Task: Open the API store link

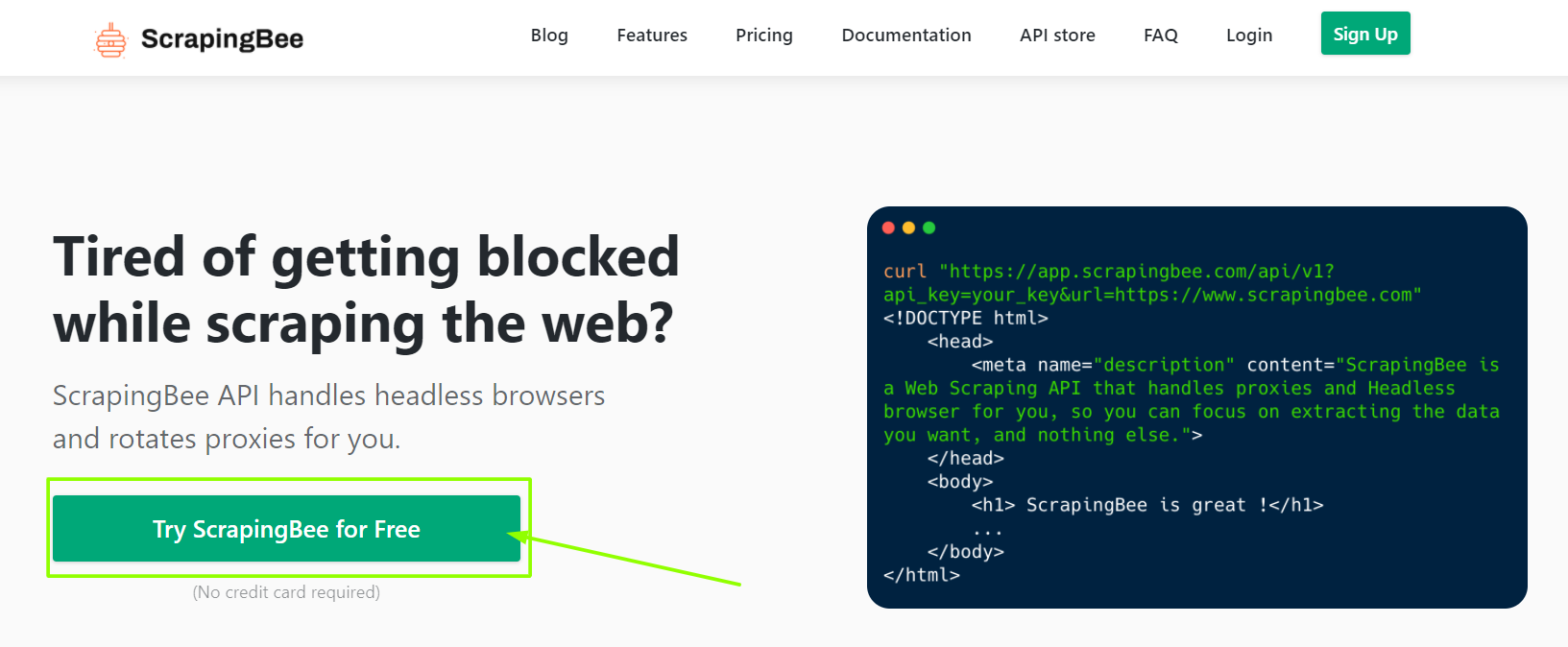Action: click(1057, 36)
